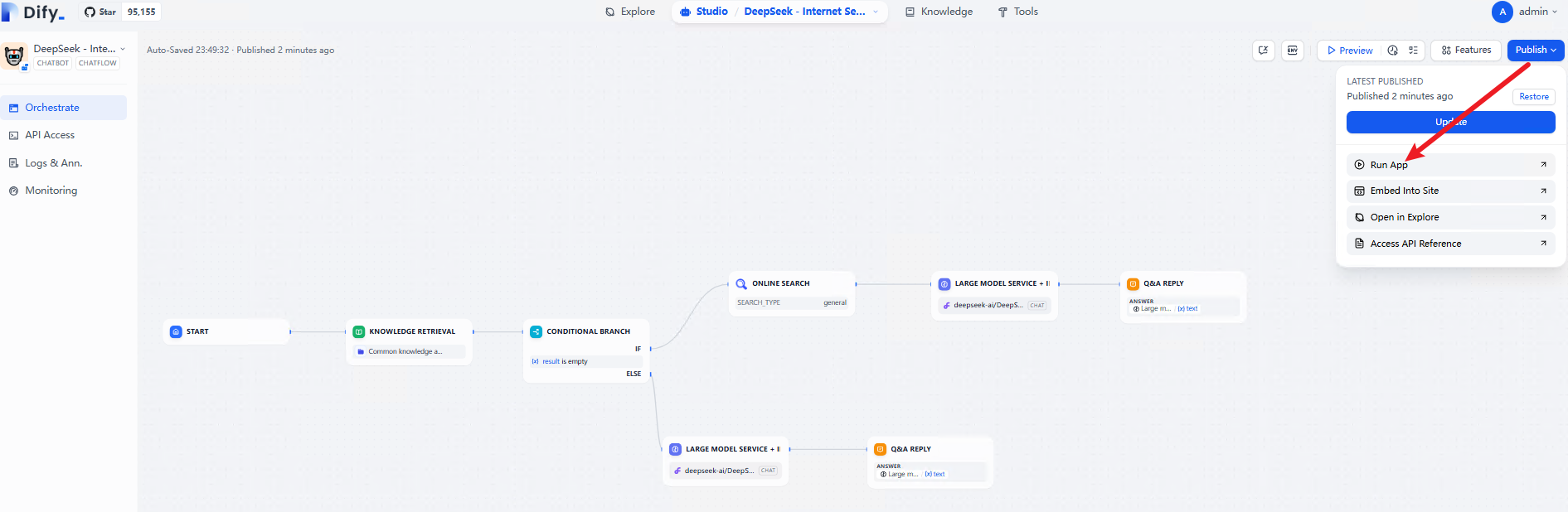The width and height of the screenshot is (1568, 512).
Task: Click the 95,155 star count
Action: tap(142, 12)
